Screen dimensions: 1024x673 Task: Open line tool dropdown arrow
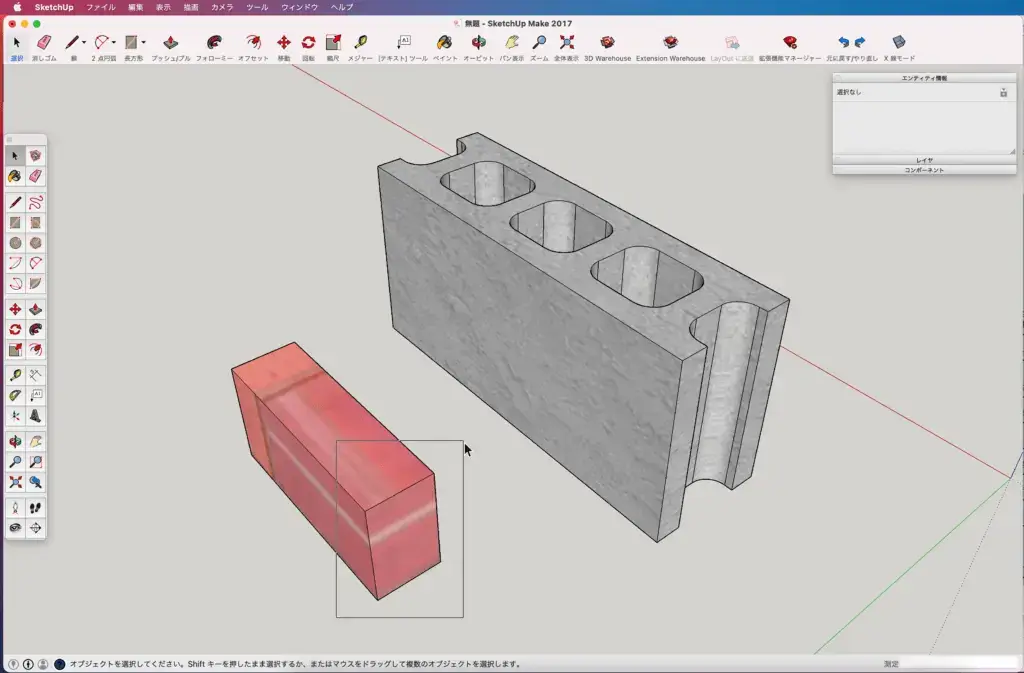click(84, 43)
